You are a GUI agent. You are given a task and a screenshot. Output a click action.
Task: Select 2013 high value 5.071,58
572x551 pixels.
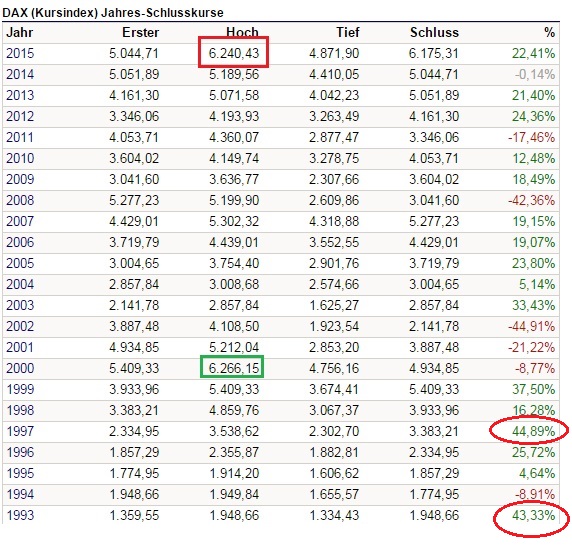[x=234, y=95]
